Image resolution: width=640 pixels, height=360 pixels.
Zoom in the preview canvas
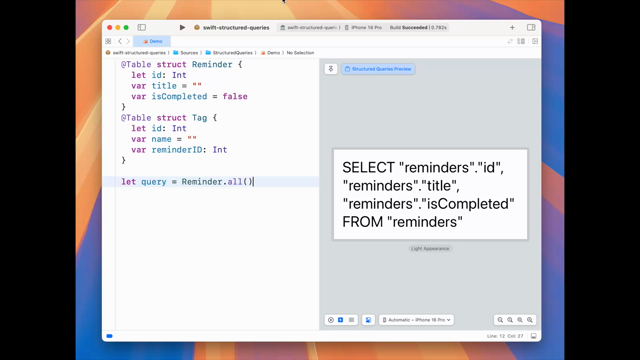point(530,320)
